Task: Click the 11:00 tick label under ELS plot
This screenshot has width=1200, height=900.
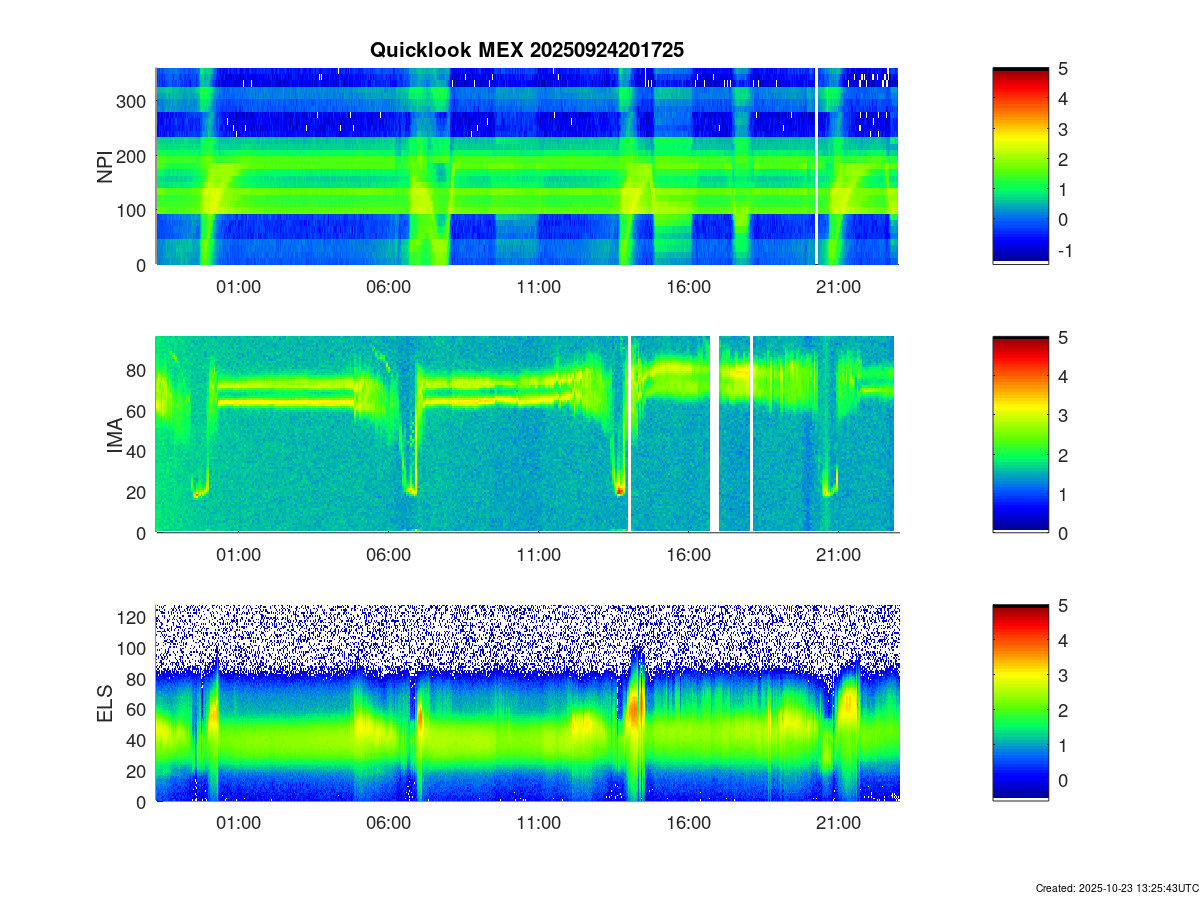Action: [538, 824]
